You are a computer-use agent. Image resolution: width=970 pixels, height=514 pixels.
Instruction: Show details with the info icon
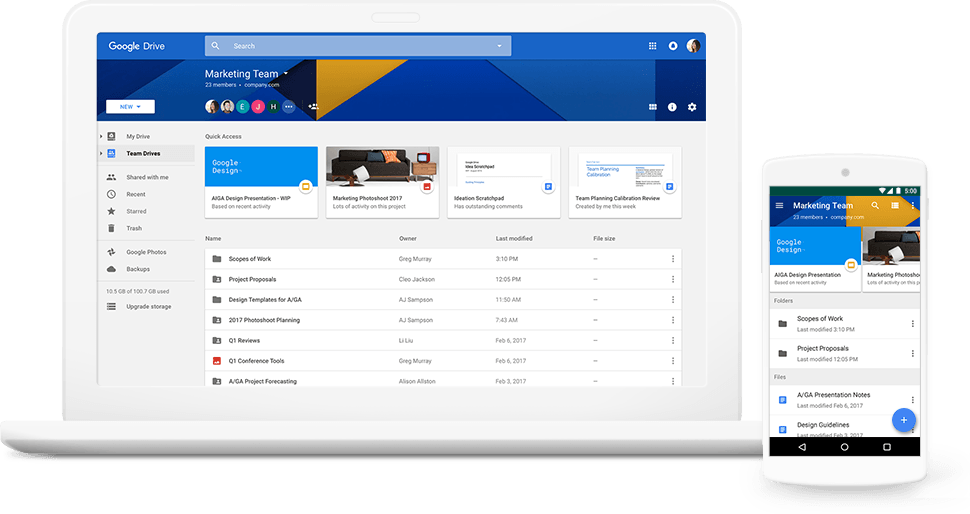[672, 107]
